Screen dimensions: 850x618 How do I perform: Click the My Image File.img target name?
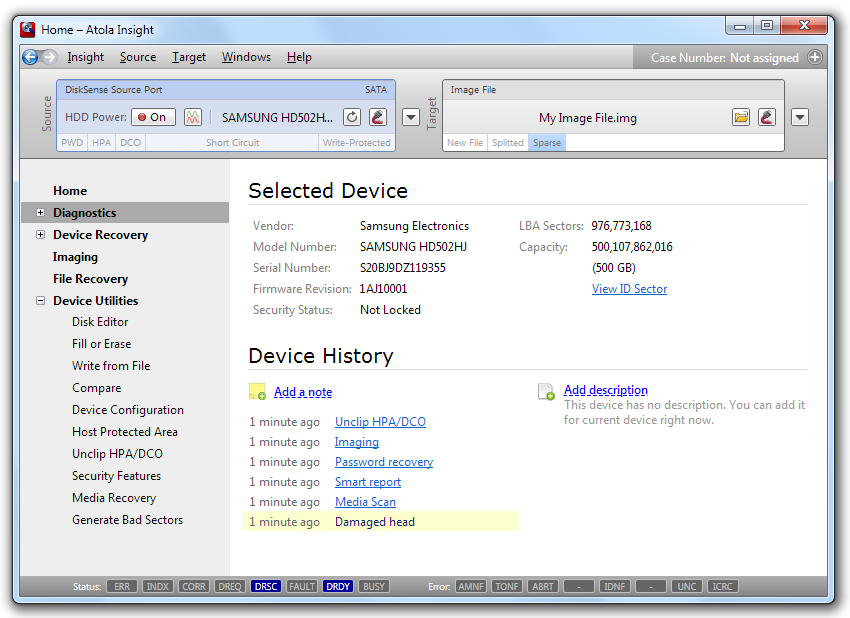[588, 118]
